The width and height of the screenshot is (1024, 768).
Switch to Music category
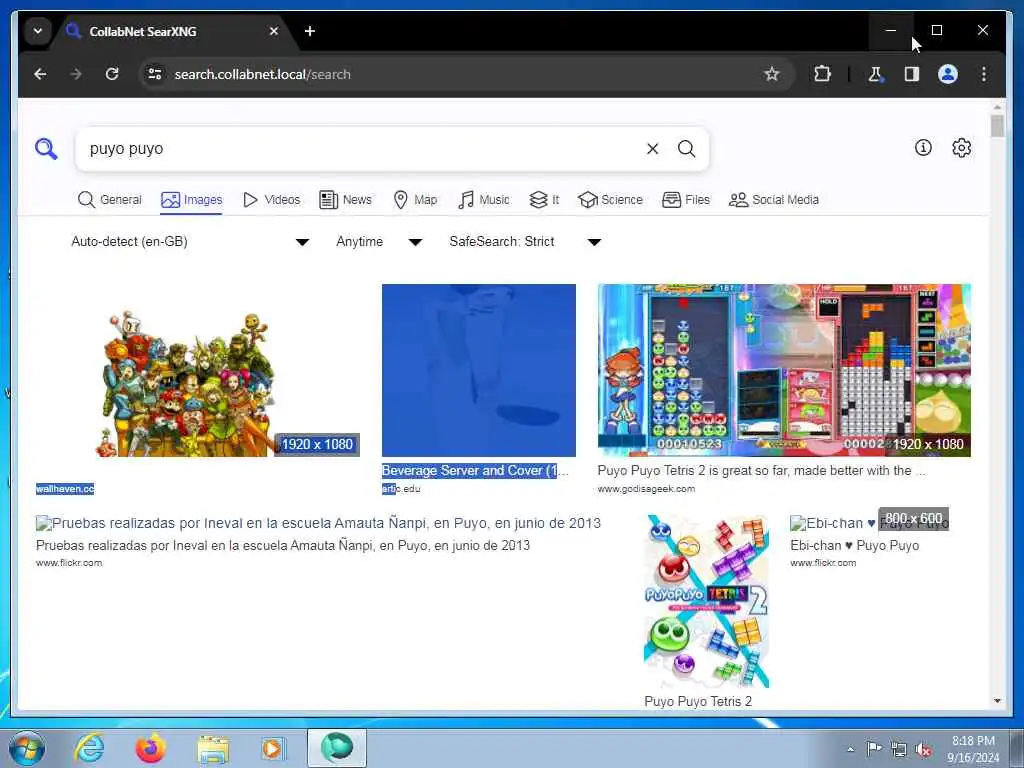point(484,200)
